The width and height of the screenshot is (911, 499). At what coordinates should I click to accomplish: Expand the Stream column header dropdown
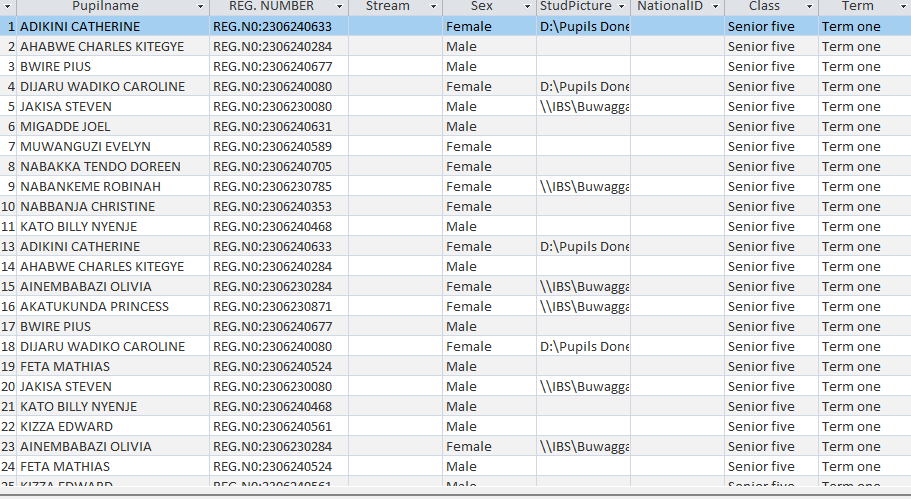point(433,7)
